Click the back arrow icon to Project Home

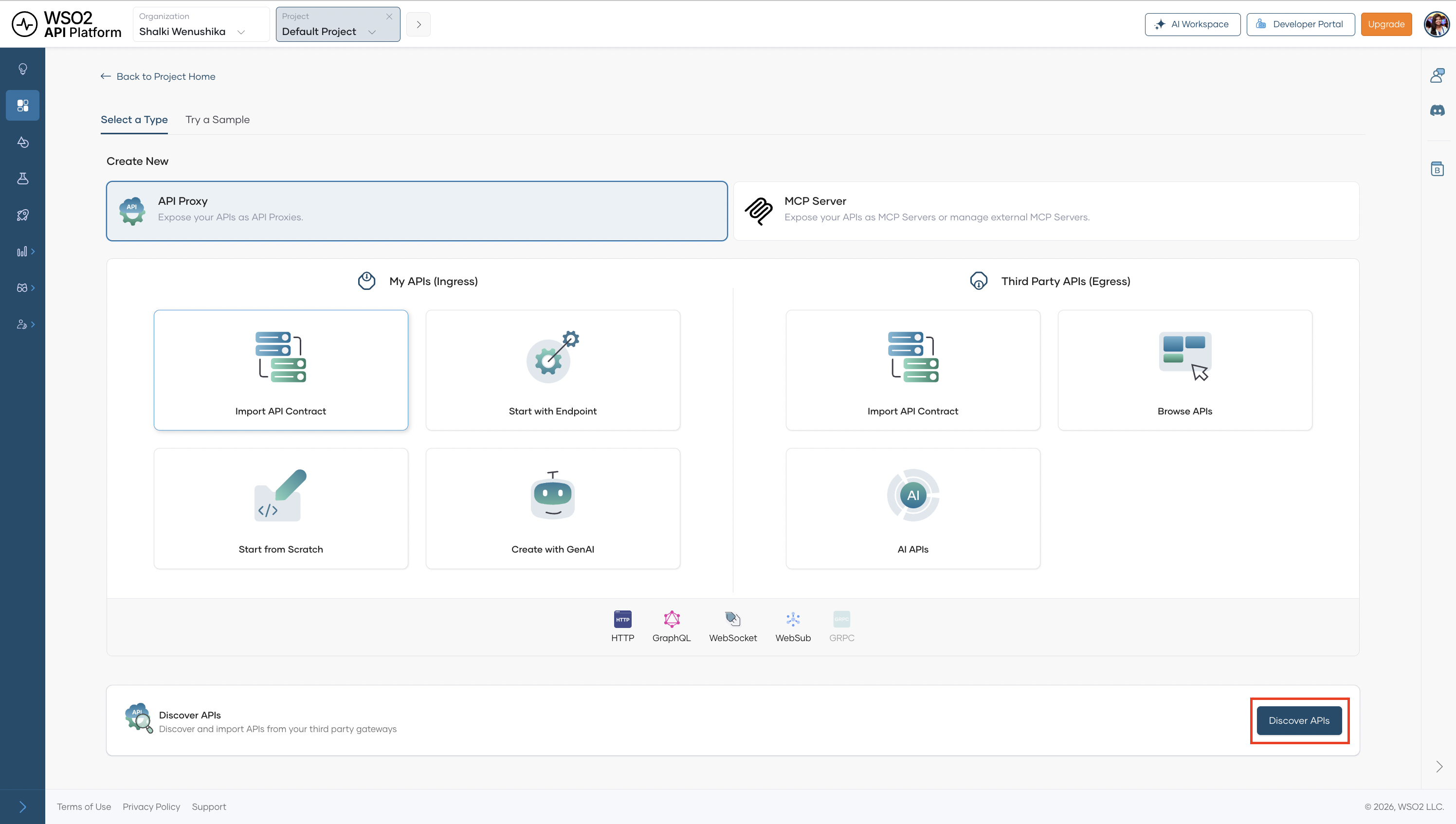click(105, 76)
